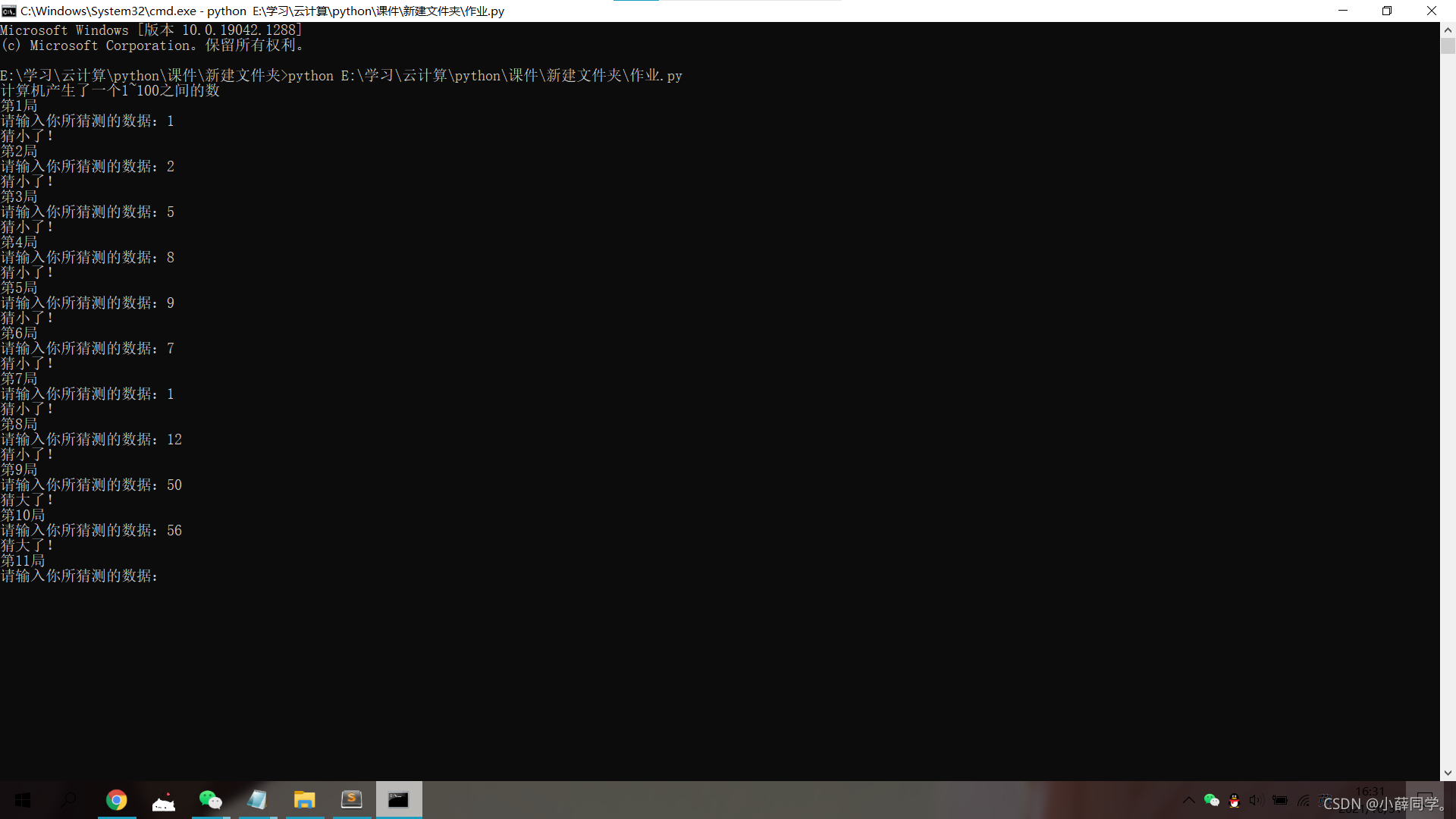The height and width of the screenshot is (819, 1456).
Task: Open the Wi-Fi network flyout
Action: [x=1304, y=801]
